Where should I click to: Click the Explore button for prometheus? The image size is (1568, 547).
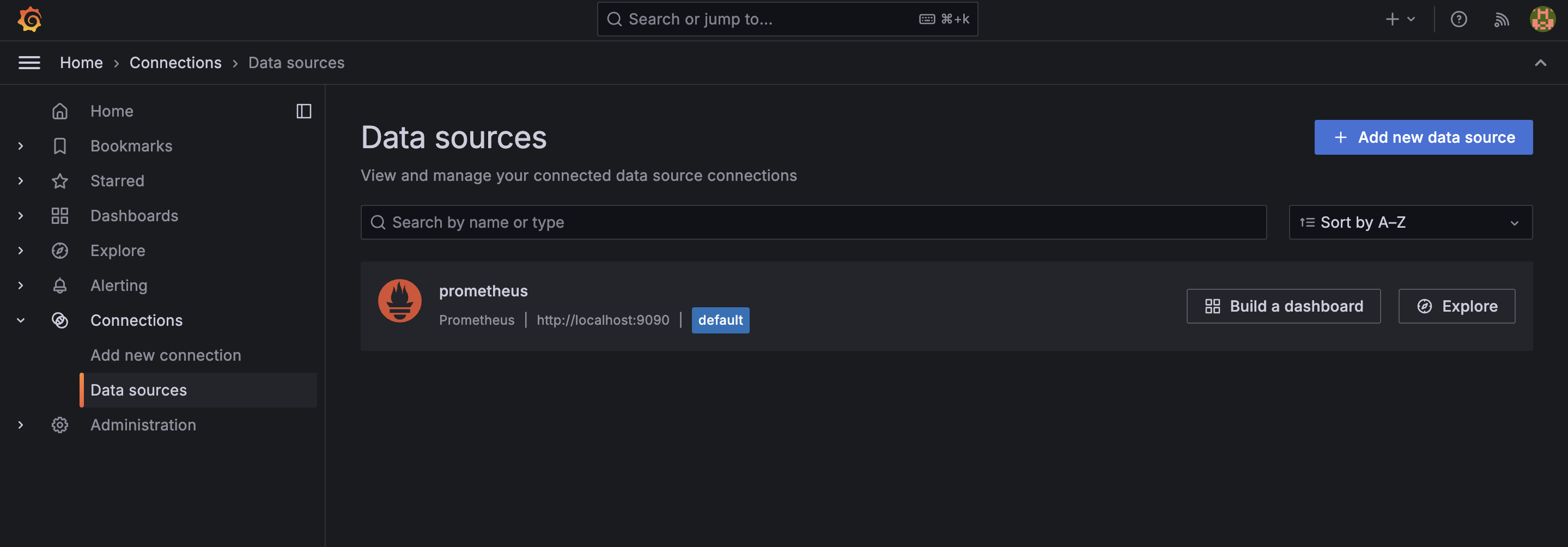click(1457, 306)
